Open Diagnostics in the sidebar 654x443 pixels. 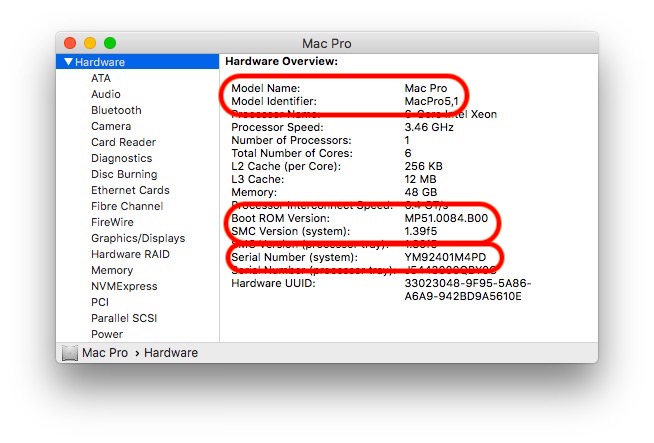tap(122, 158)
